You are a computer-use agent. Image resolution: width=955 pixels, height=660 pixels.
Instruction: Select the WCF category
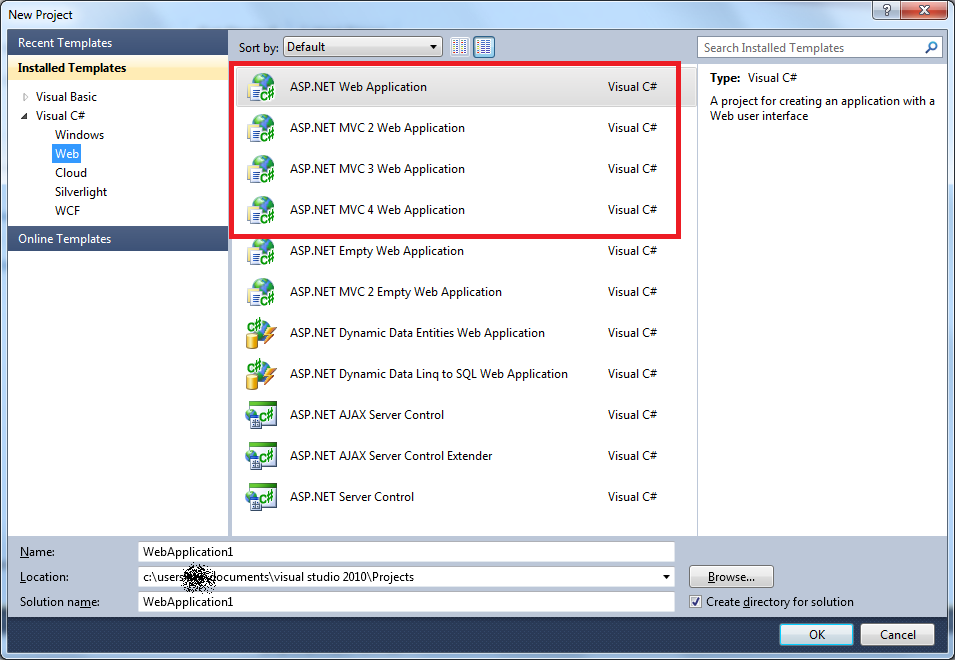pos(67,211)
